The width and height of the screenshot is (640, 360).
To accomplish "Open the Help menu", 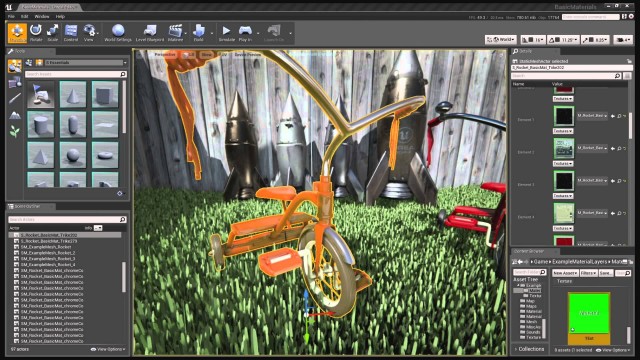I will click(x=60, y=17).
